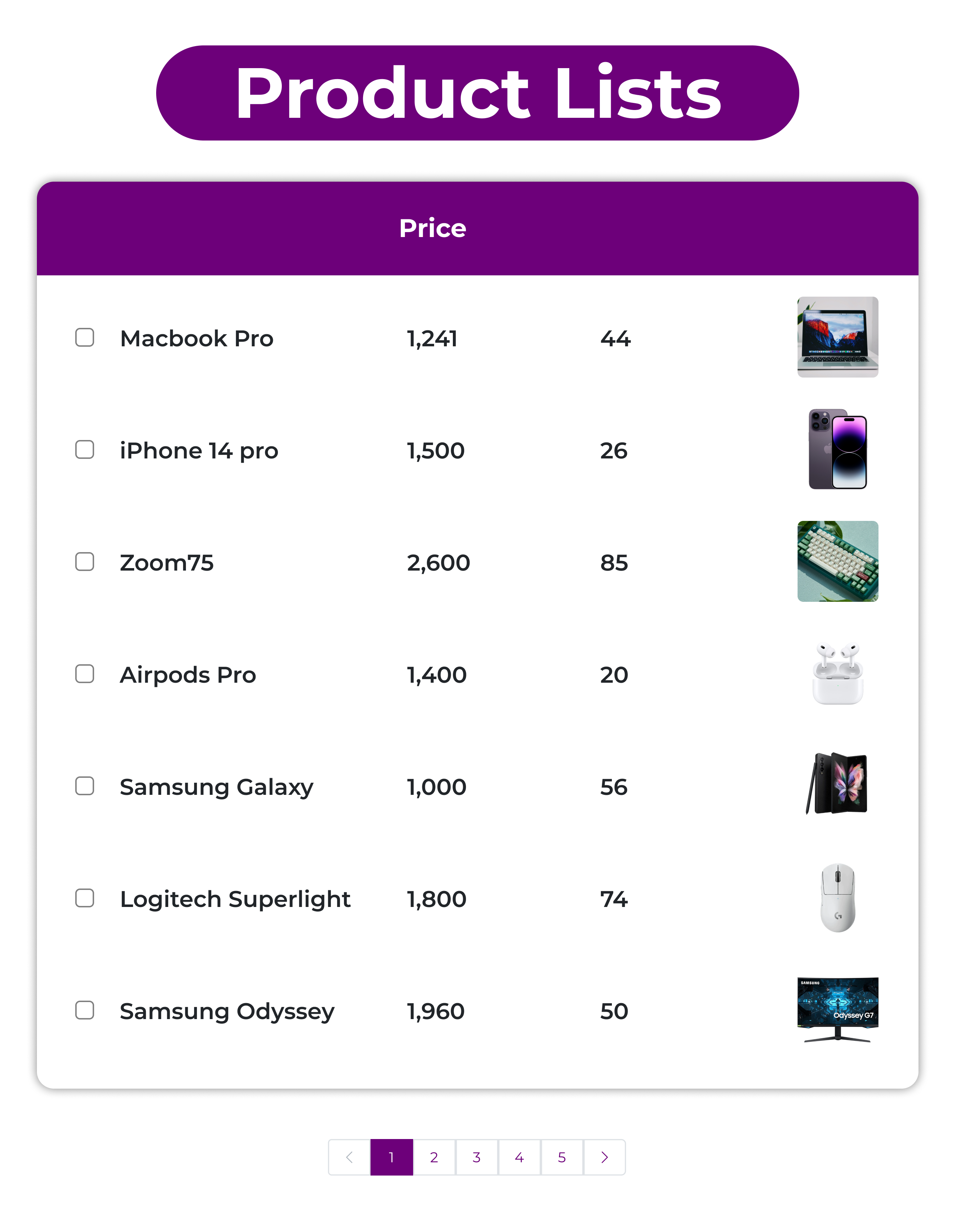Select the Airpods Pro product image

tap(837, 673)
